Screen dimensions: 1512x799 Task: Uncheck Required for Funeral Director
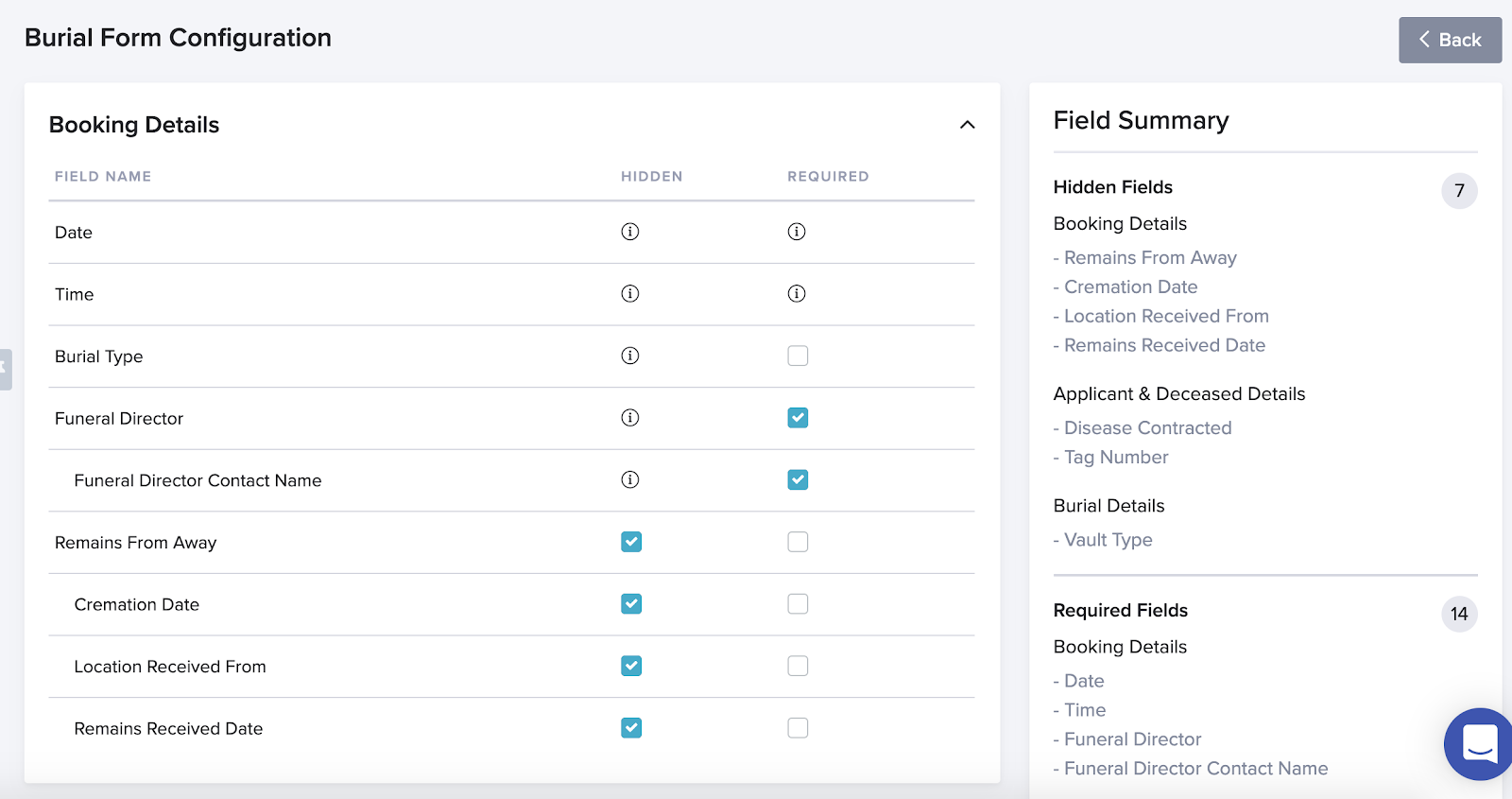(x=798, y=418)
